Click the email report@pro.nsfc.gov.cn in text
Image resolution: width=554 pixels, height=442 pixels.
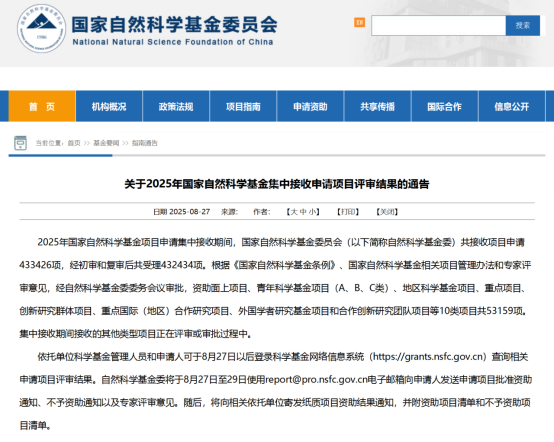pyautogui.click(x=317, y=380)
